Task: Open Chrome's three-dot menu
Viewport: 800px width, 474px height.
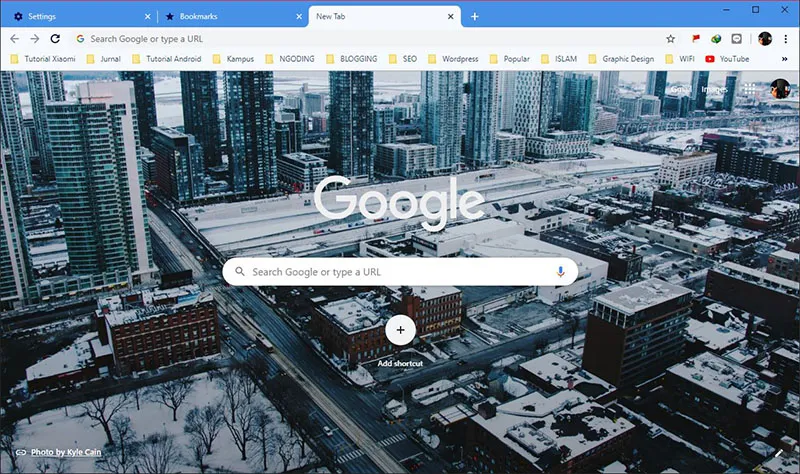Action: (786, 39)
